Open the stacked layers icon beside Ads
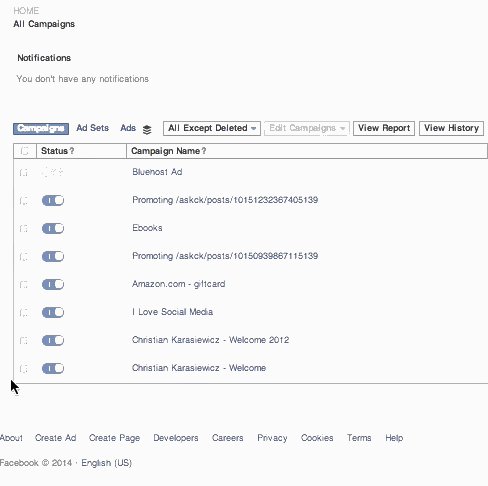 tap(147, 129)
